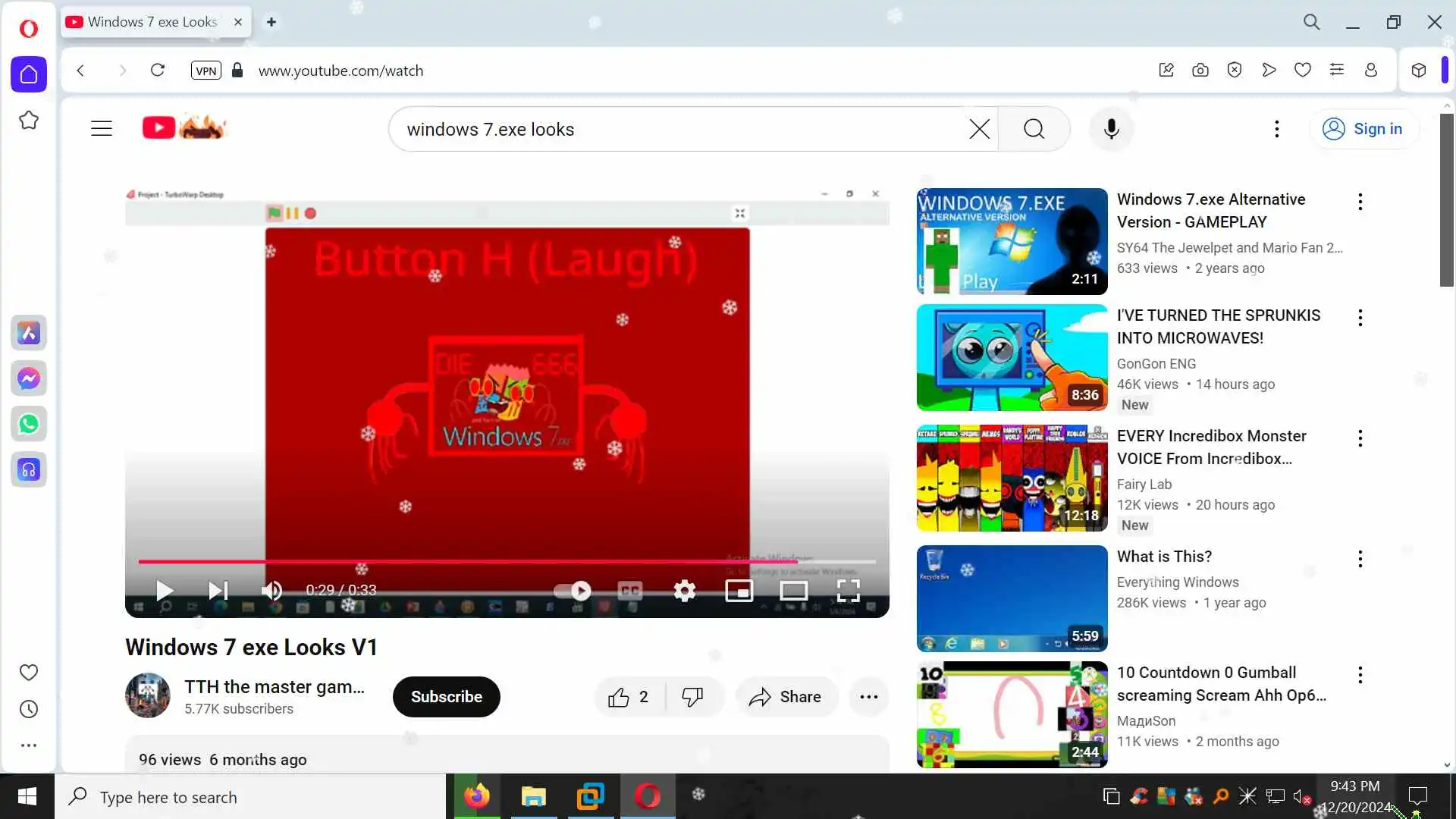Viewport: 1456px width, 819px height.
Task: Open WhatsApp in the Opera sidebar
Action: click(29, 424)
